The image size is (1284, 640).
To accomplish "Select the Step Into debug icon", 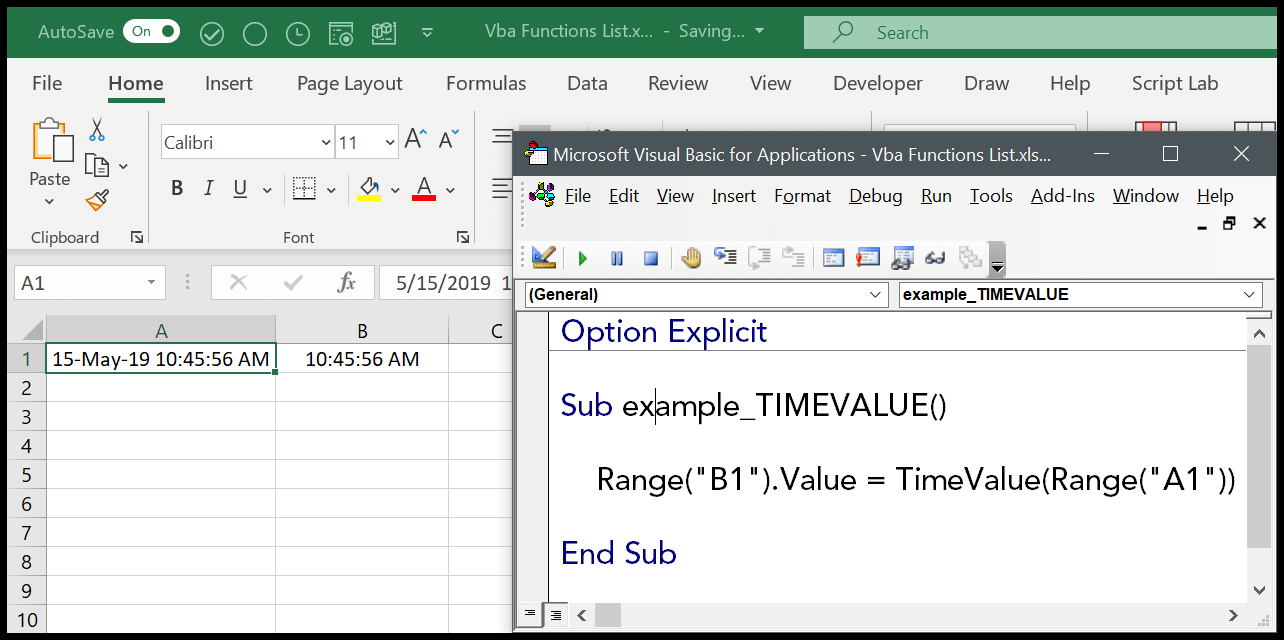I will [725, 258].
